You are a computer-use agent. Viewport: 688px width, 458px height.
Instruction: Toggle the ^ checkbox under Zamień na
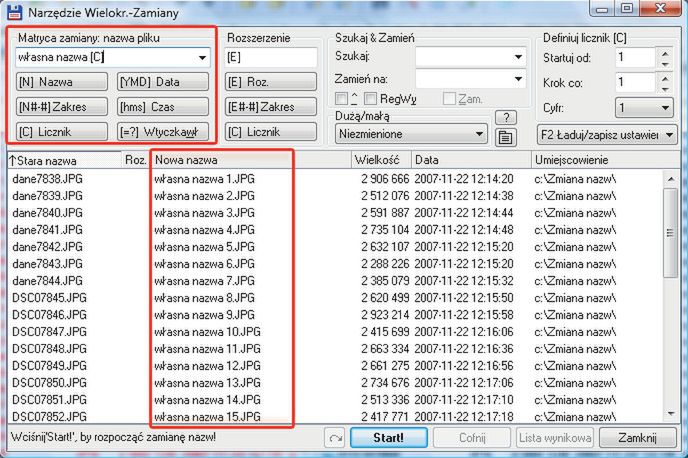(x=341, y=99)
